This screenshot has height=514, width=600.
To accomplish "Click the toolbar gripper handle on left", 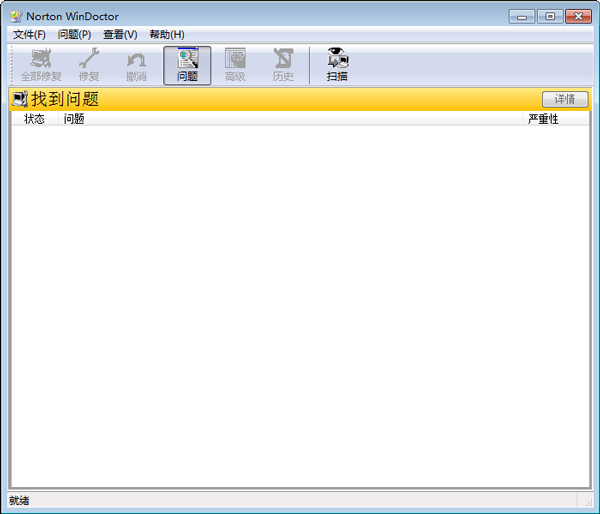I will tap(12, 65).
